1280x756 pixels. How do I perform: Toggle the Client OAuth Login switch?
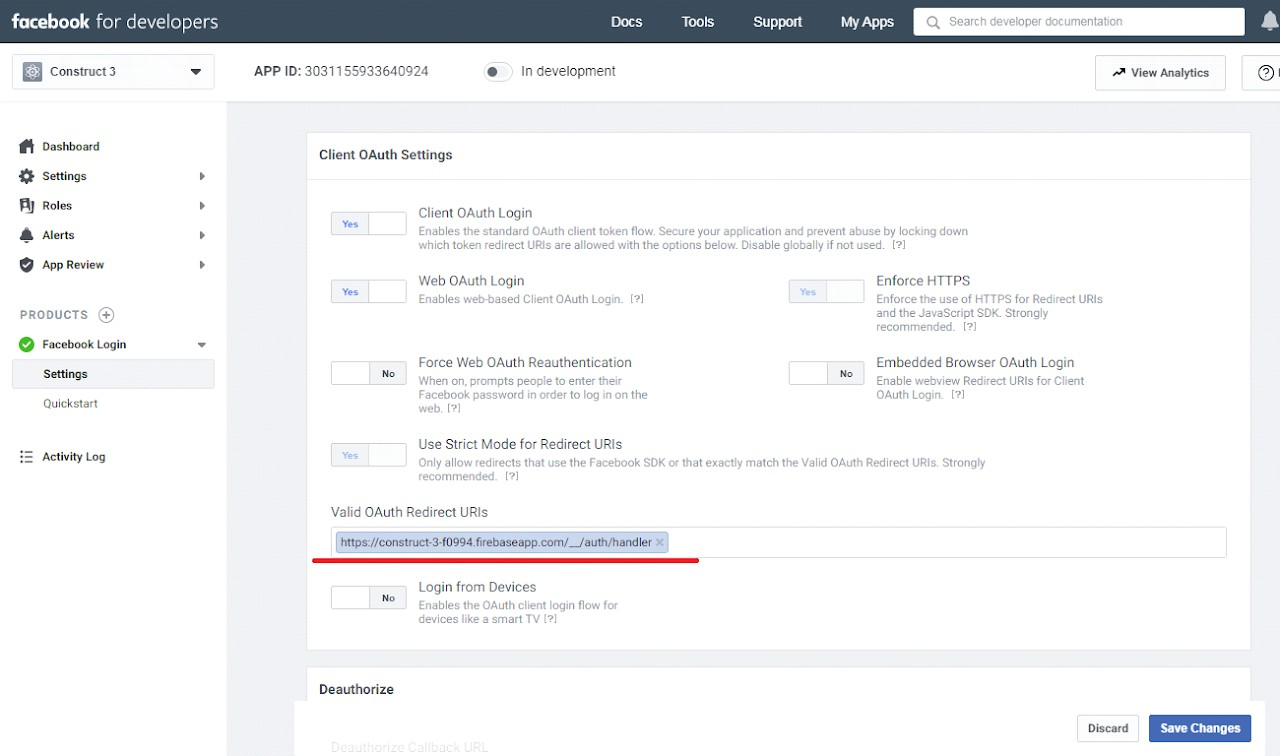click(368, 224)
